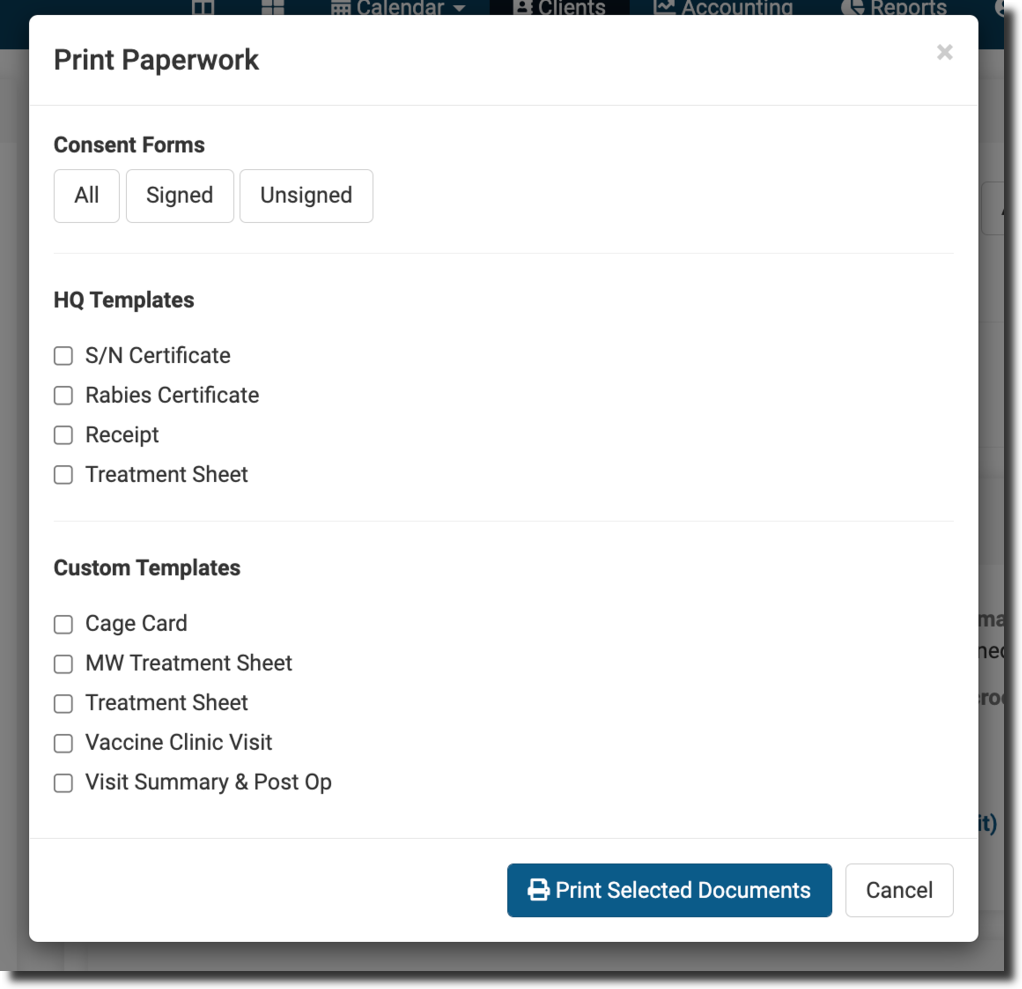1022x989 pixels.
Task: Choose Signed consent forms
Action: pyautogui.click(x=180, y=195)
